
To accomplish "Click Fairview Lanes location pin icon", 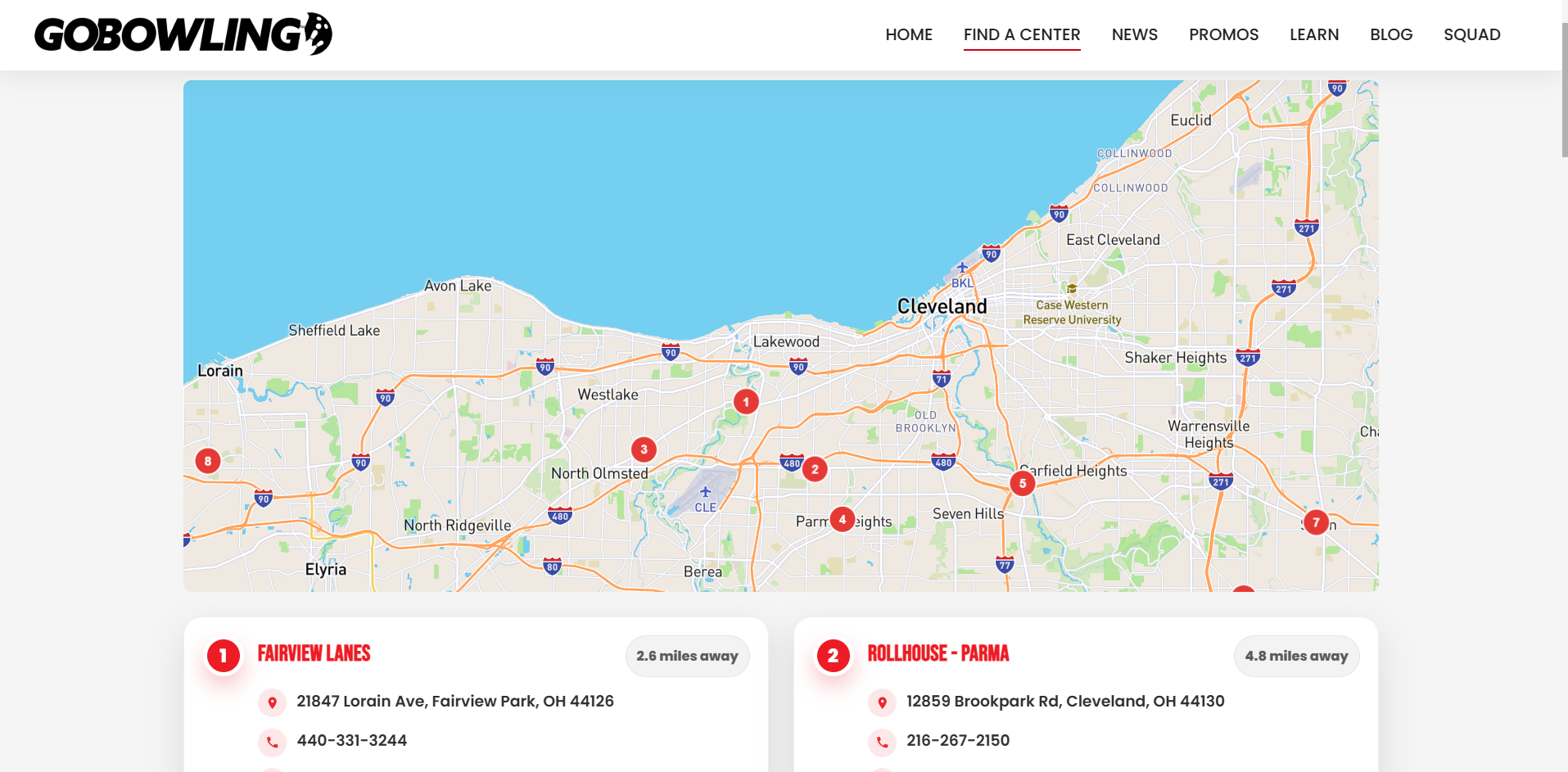I will [x=273, y=702].
